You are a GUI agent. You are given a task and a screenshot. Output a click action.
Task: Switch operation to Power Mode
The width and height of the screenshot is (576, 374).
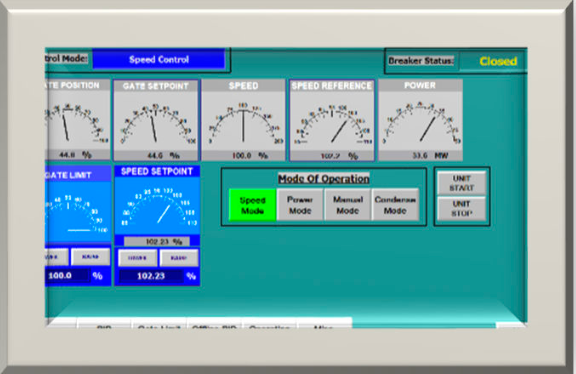pos(300,205)
